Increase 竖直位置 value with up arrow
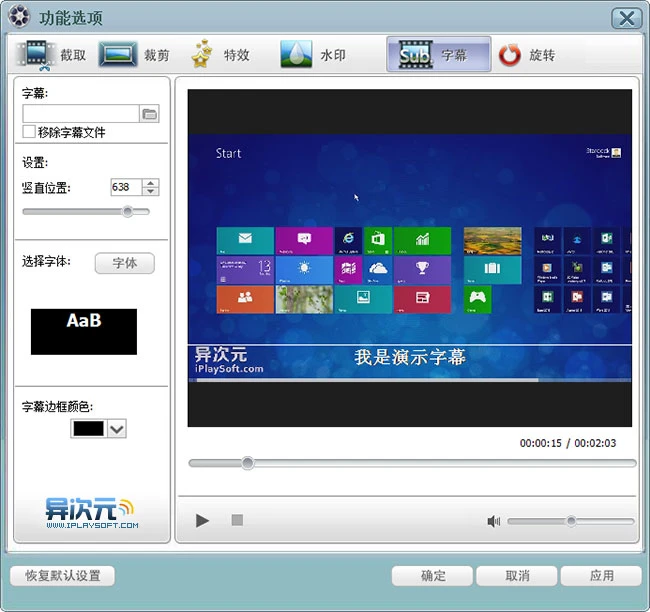The width and height of the screenshot is (650, 612). pos(150,183)
